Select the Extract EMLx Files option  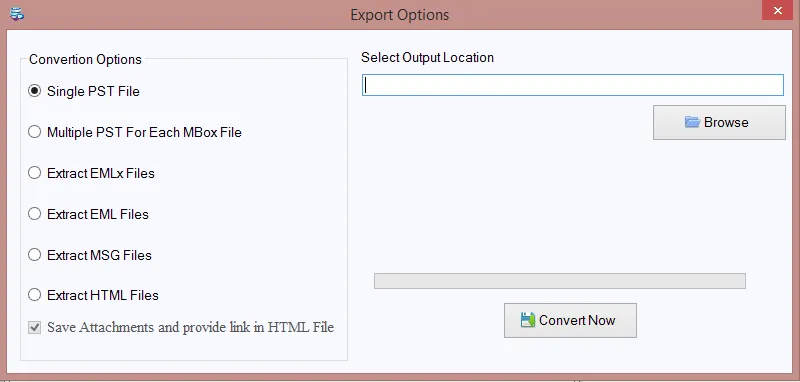tap(34, 173)
